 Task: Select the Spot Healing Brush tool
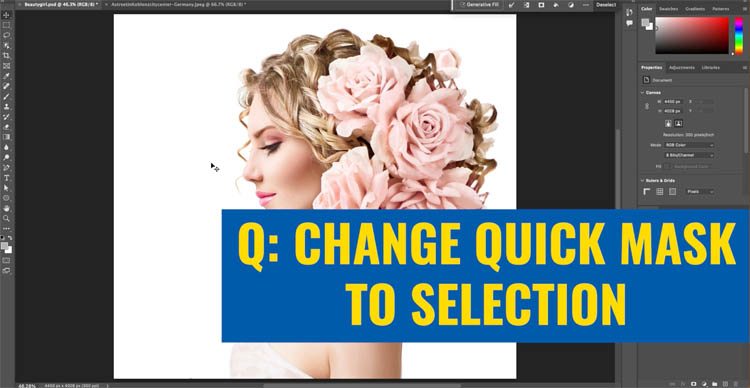click(x=7, y=86)
